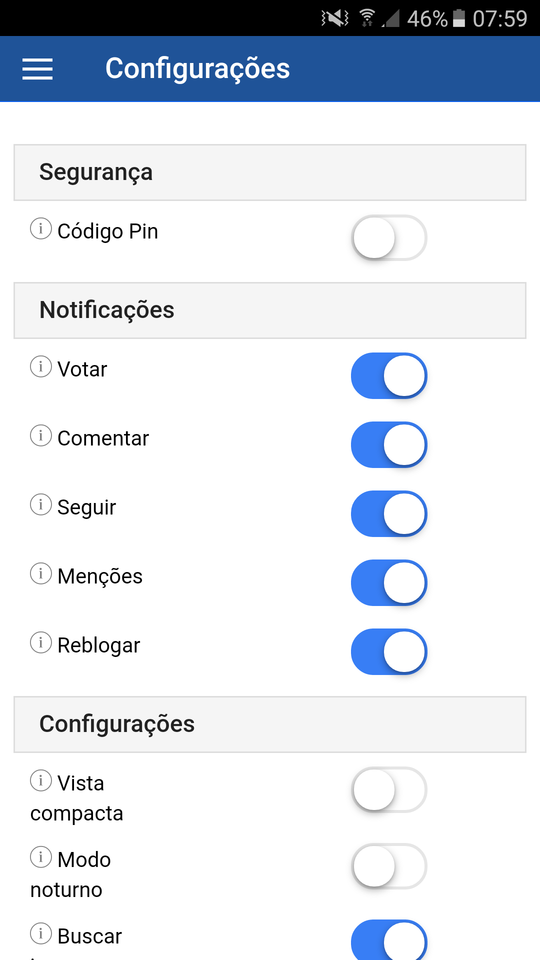Tap info icon beside Menções
The image size is (540, 960).
(41, 574)
